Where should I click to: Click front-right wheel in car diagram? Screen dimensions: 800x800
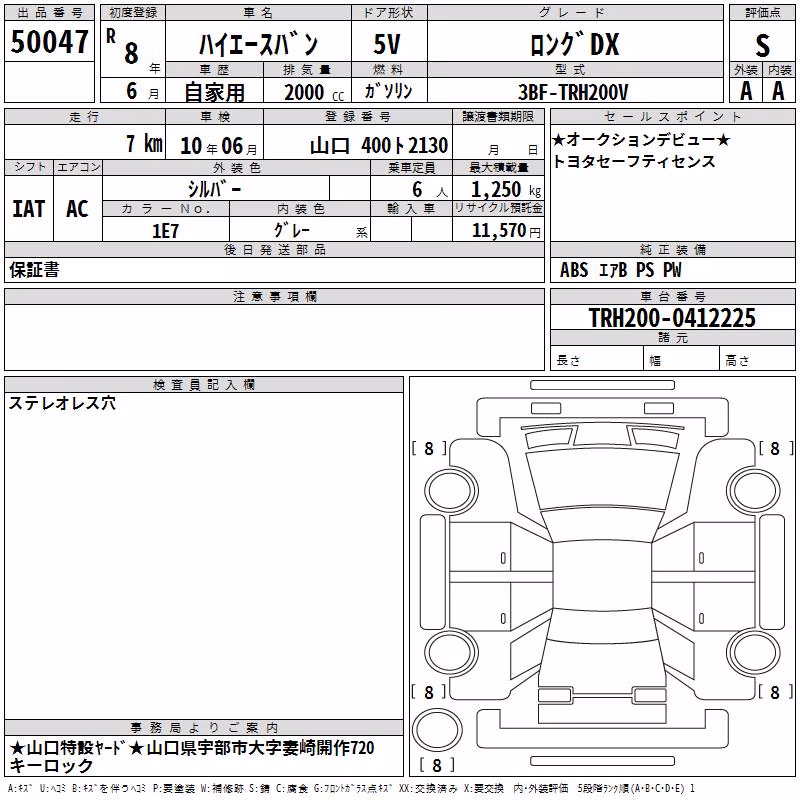[x=753, y=492]
